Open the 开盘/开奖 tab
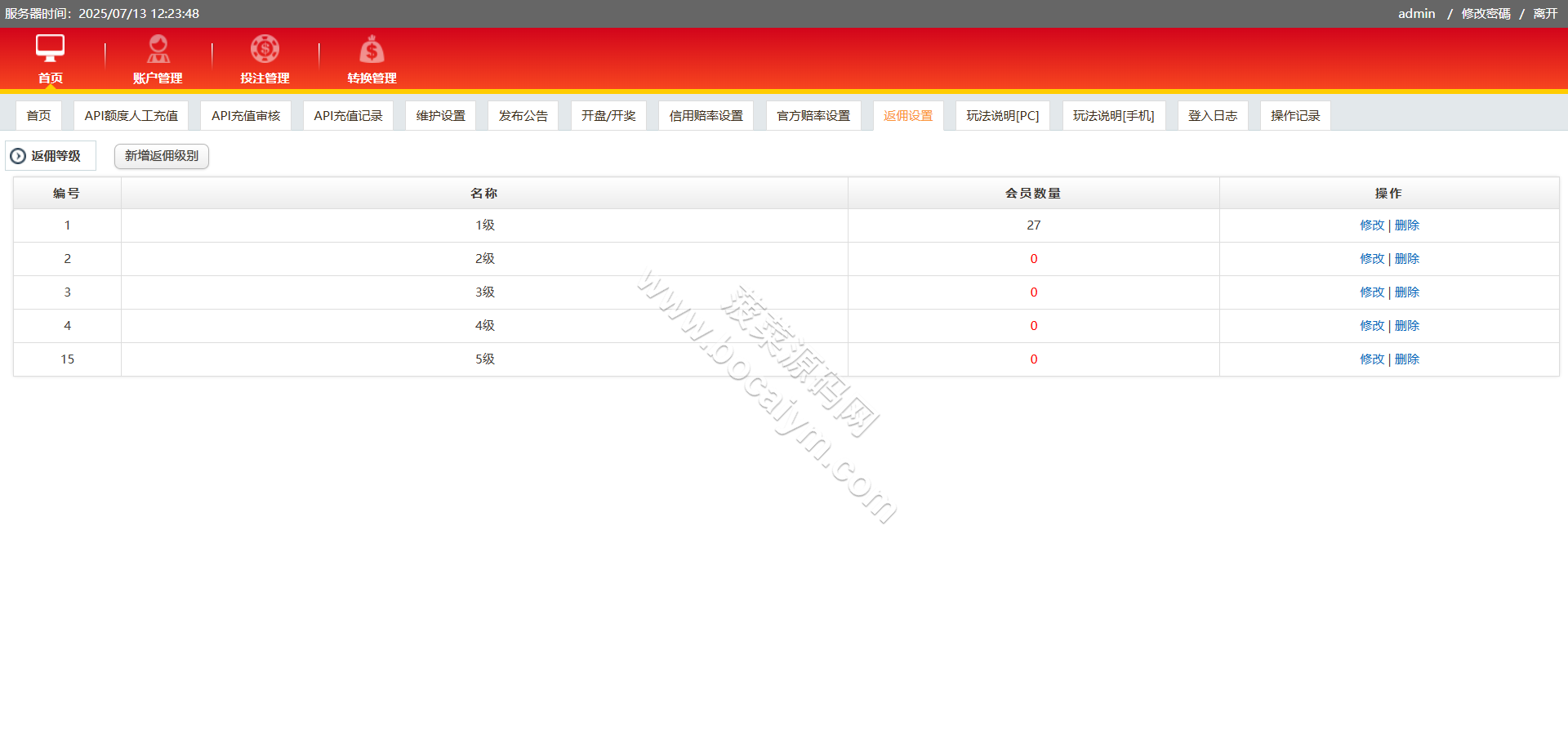This screenshot has height=754, width=1568. tap(608, 116)
